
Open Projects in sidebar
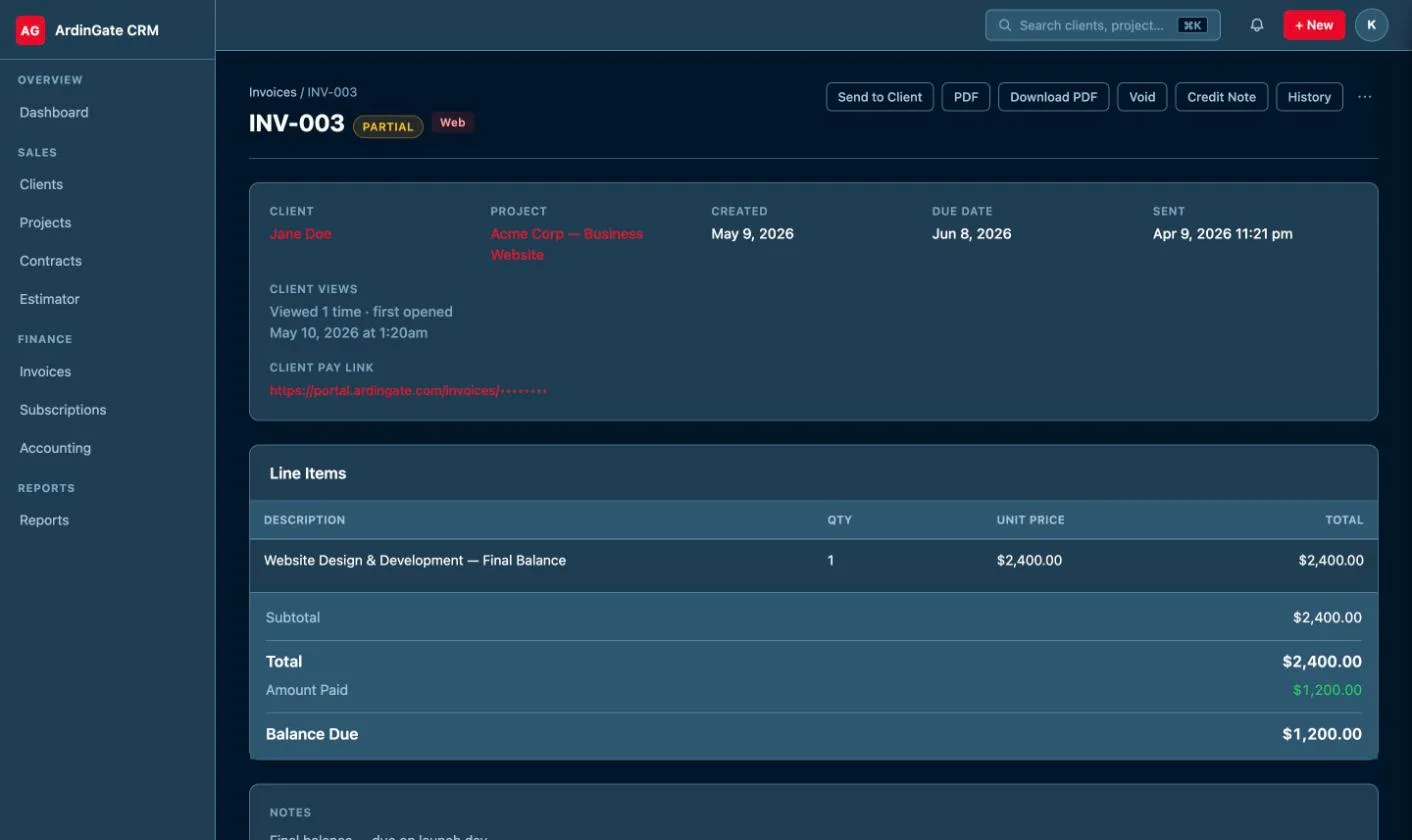45,222
